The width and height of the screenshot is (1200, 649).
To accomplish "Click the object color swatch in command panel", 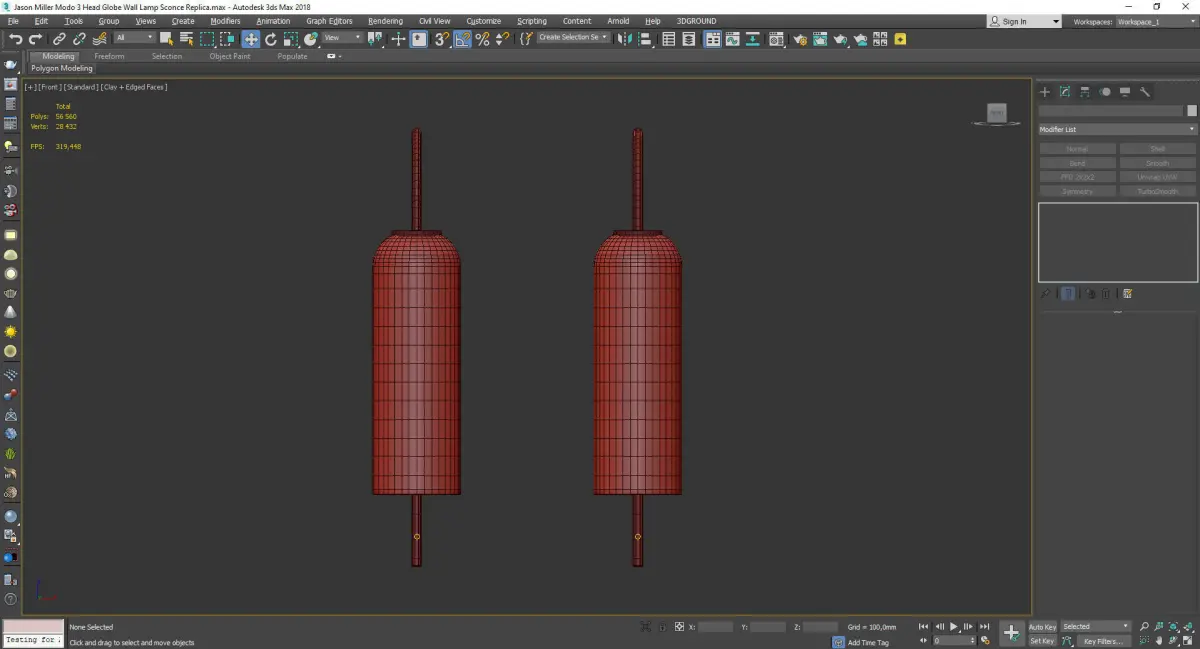I will tap(1191, 111).
